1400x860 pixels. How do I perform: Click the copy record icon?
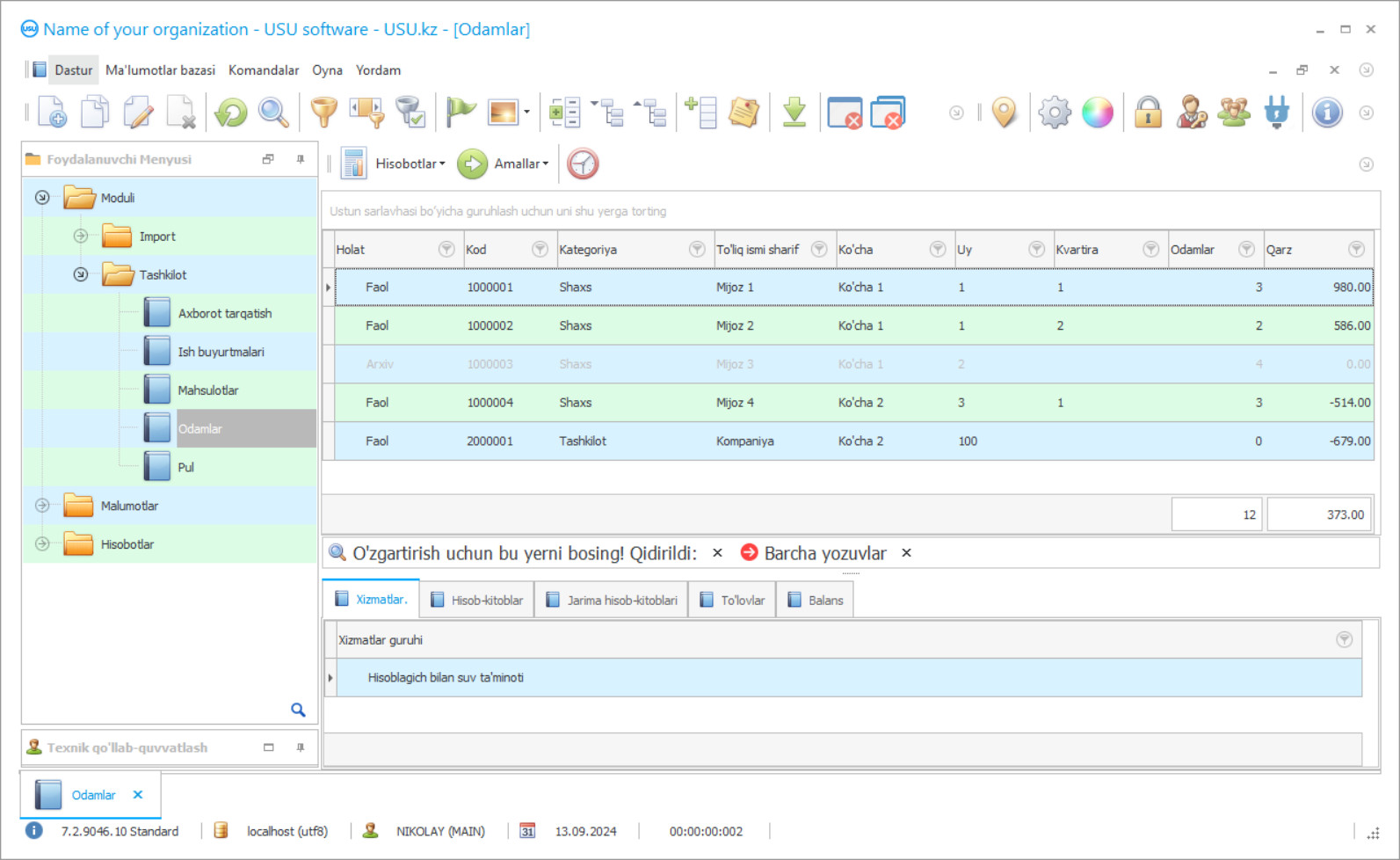tap(95, 113)
